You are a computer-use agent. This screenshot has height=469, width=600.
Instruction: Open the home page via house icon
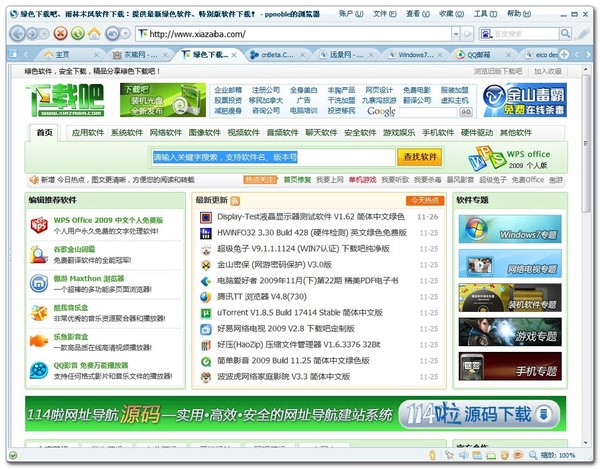[x=94, y=33]
